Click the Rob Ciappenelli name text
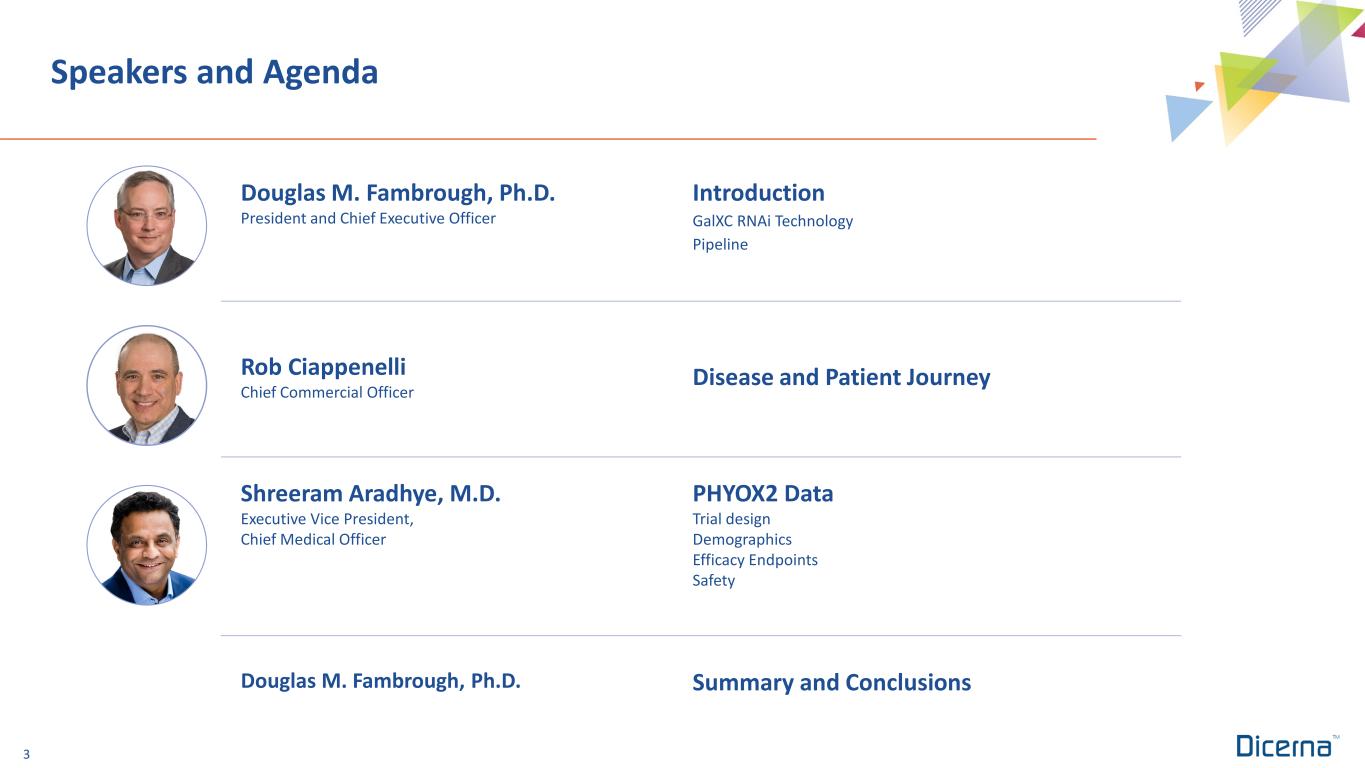1365x768 pixels. [x=323, y=367]
